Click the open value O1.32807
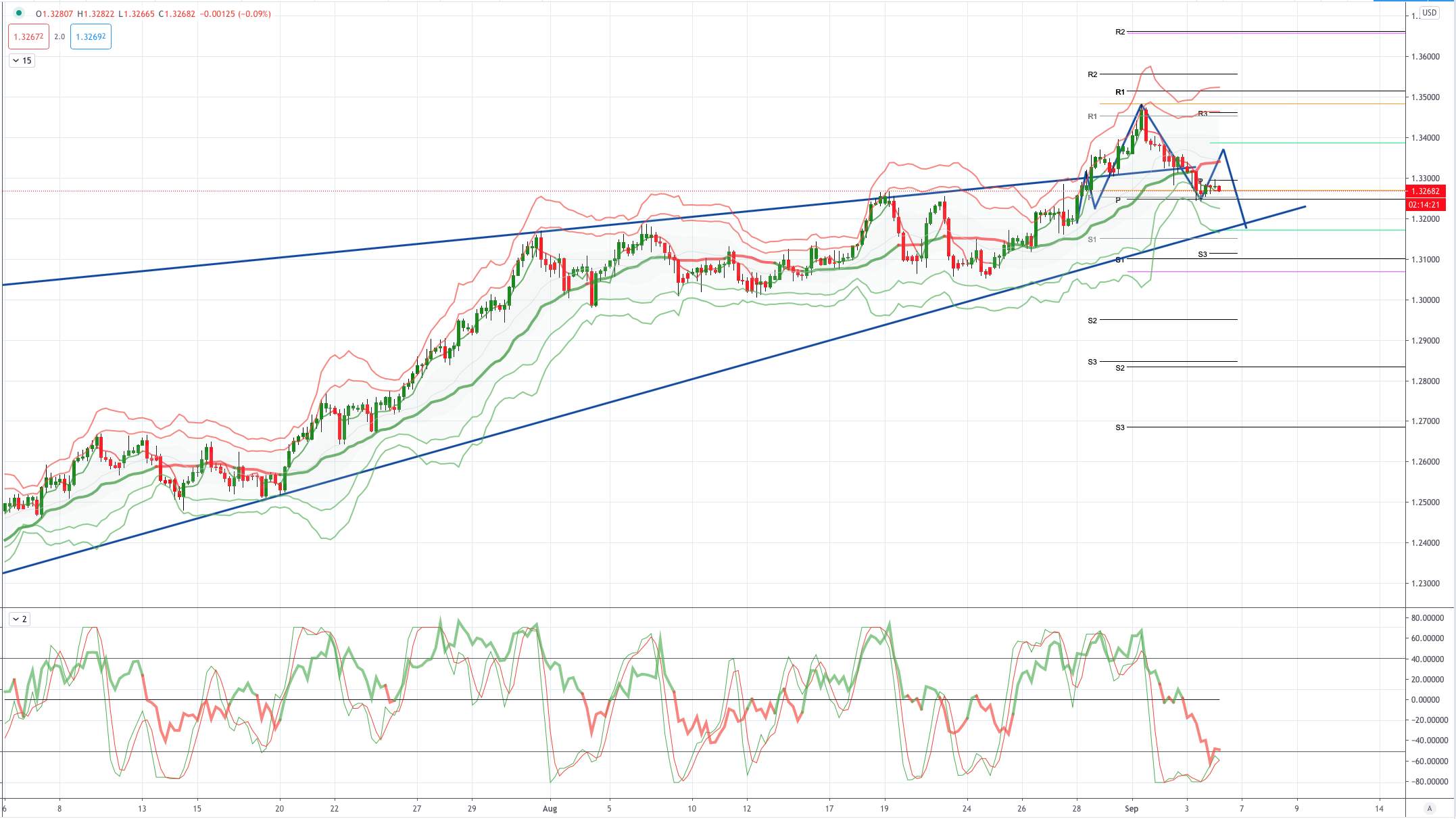 pos(55,14)
